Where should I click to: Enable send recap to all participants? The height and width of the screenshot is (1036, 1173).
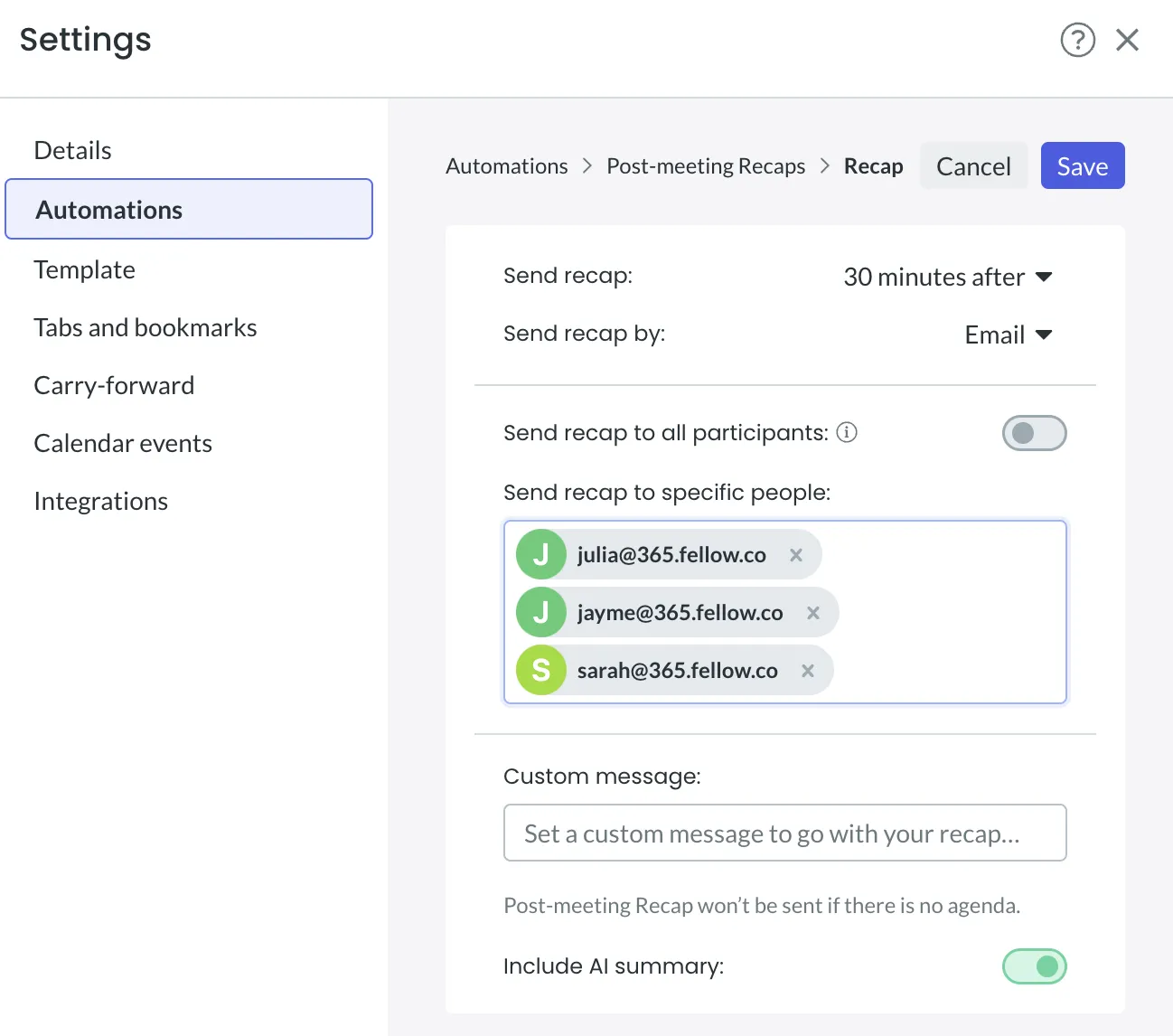(1034, 433)
